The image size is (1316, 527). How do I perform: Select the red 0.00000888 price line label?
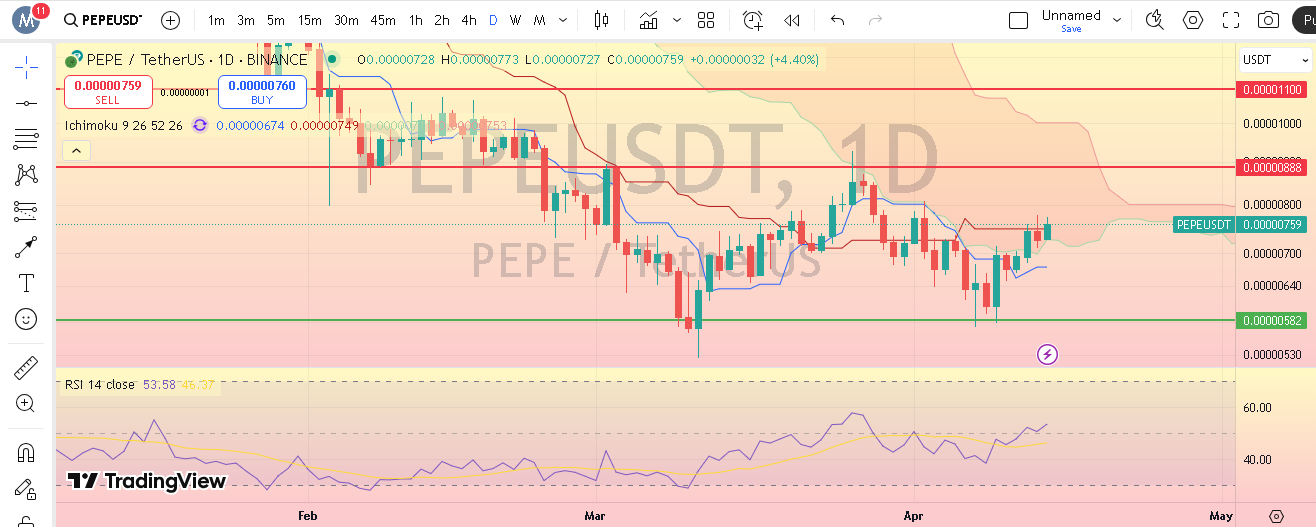click(1272, 168)
